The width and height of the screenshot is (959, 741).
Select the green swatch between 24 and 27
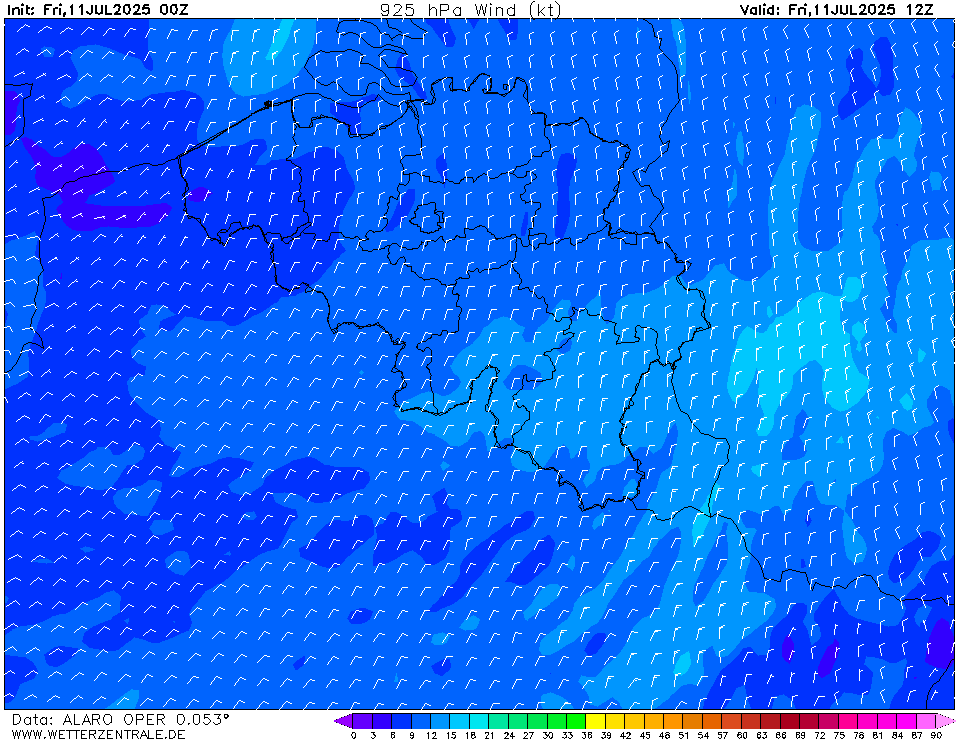(x=519, y=721)
